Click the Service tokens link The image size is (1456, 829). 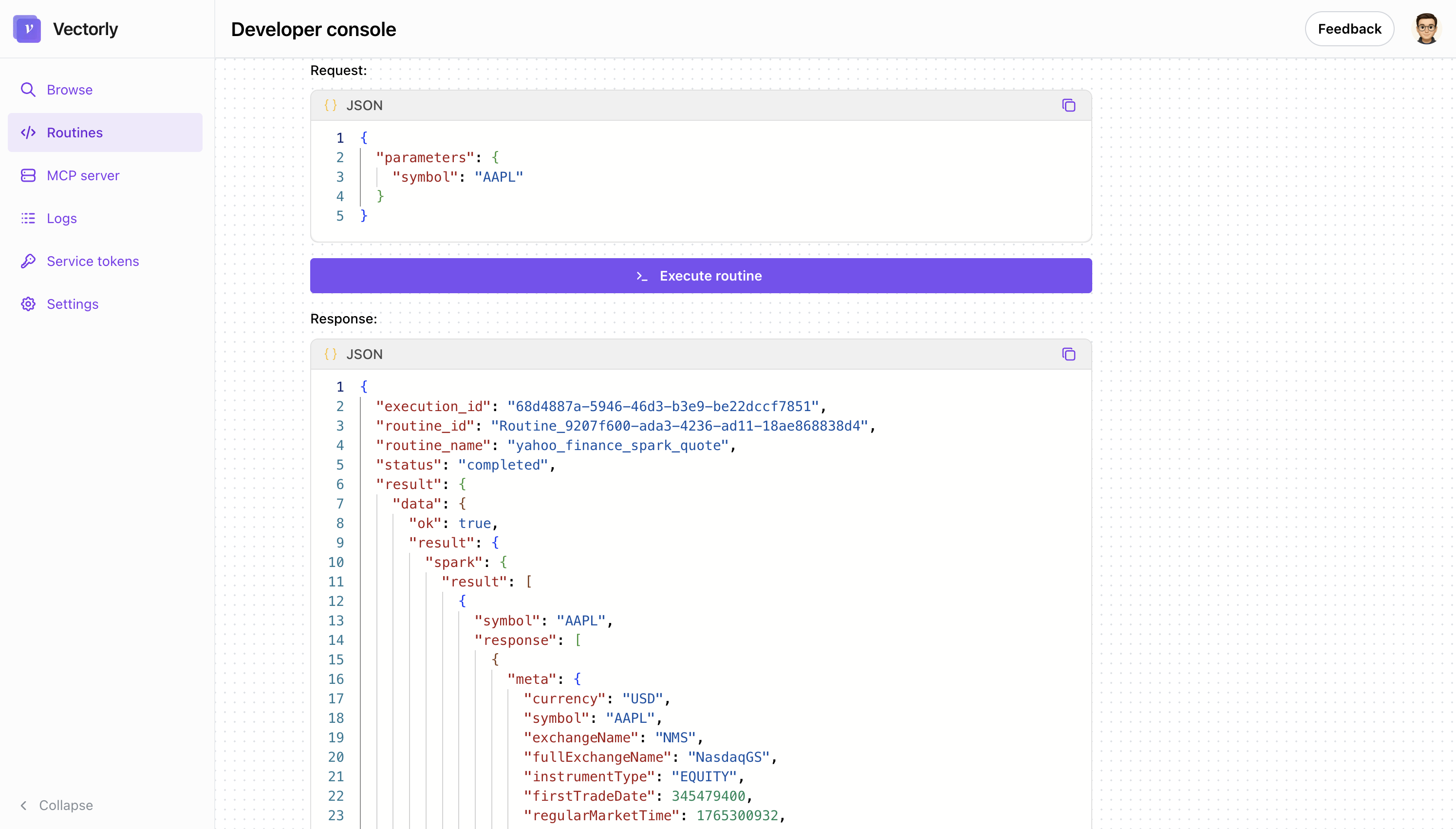(x=93, y=261)
